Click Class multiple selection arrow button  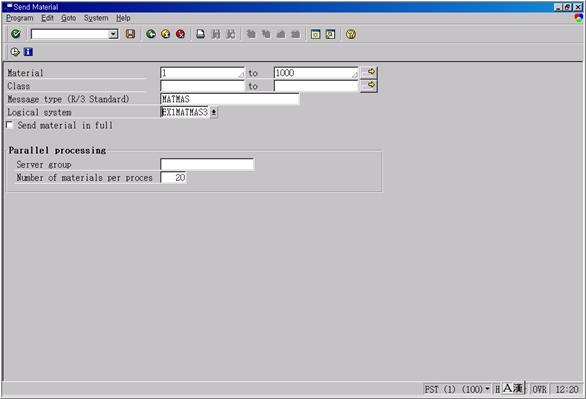point(369,86)
